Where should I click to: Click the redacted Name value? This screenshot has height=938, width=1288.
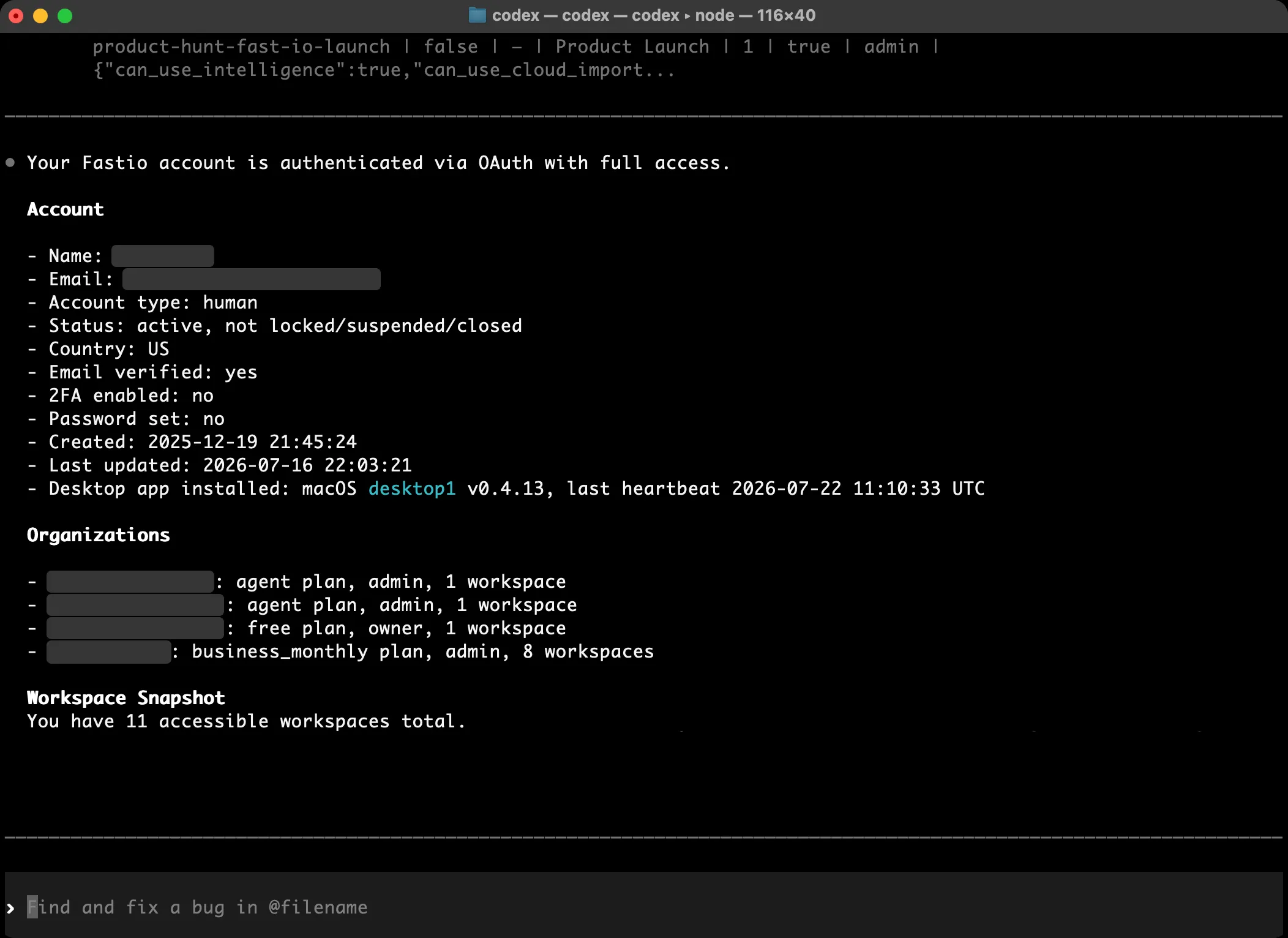163,256
